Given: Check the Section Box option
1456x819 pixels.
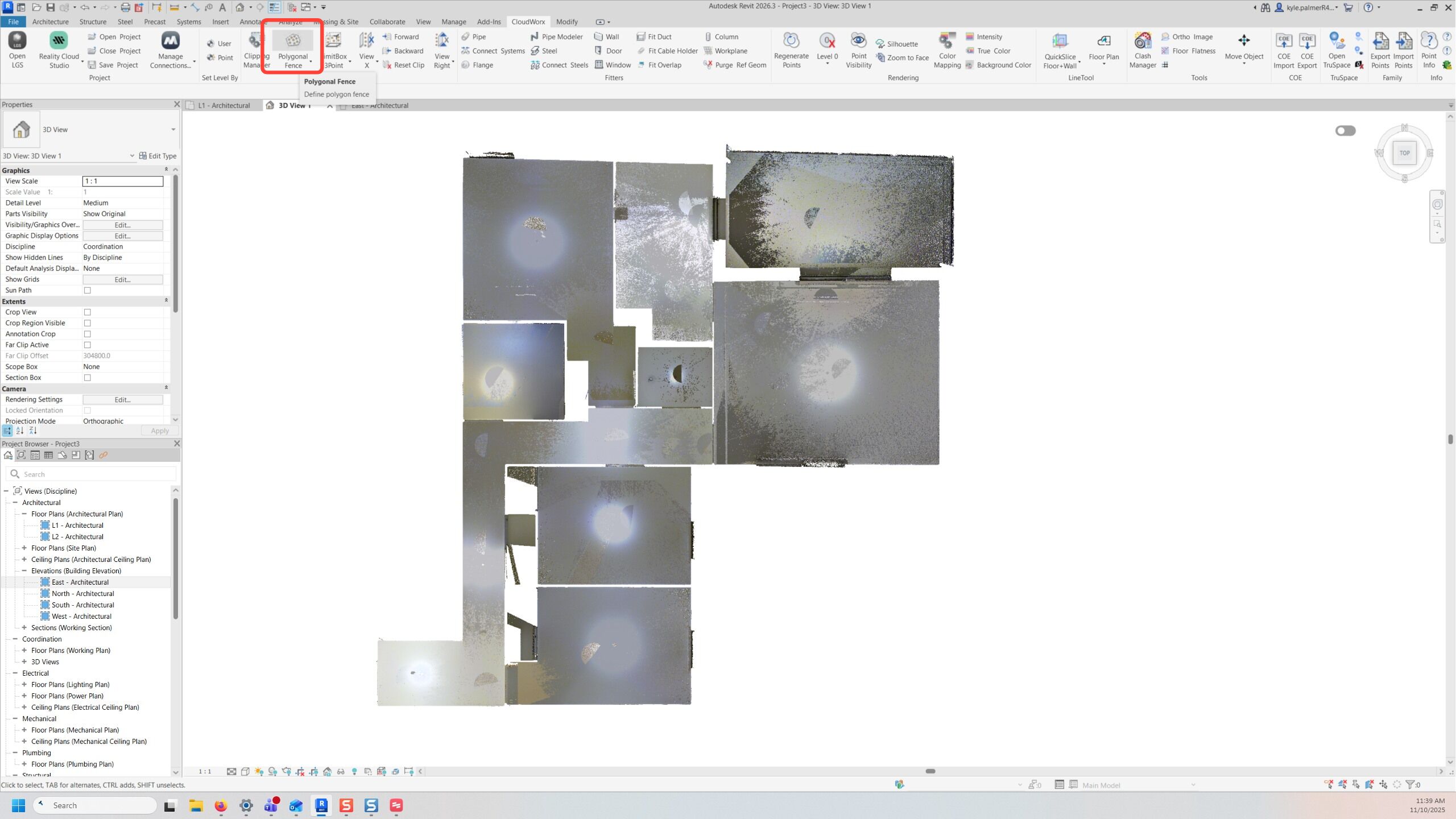Looking at the screenshot, I should click(88, 378).
